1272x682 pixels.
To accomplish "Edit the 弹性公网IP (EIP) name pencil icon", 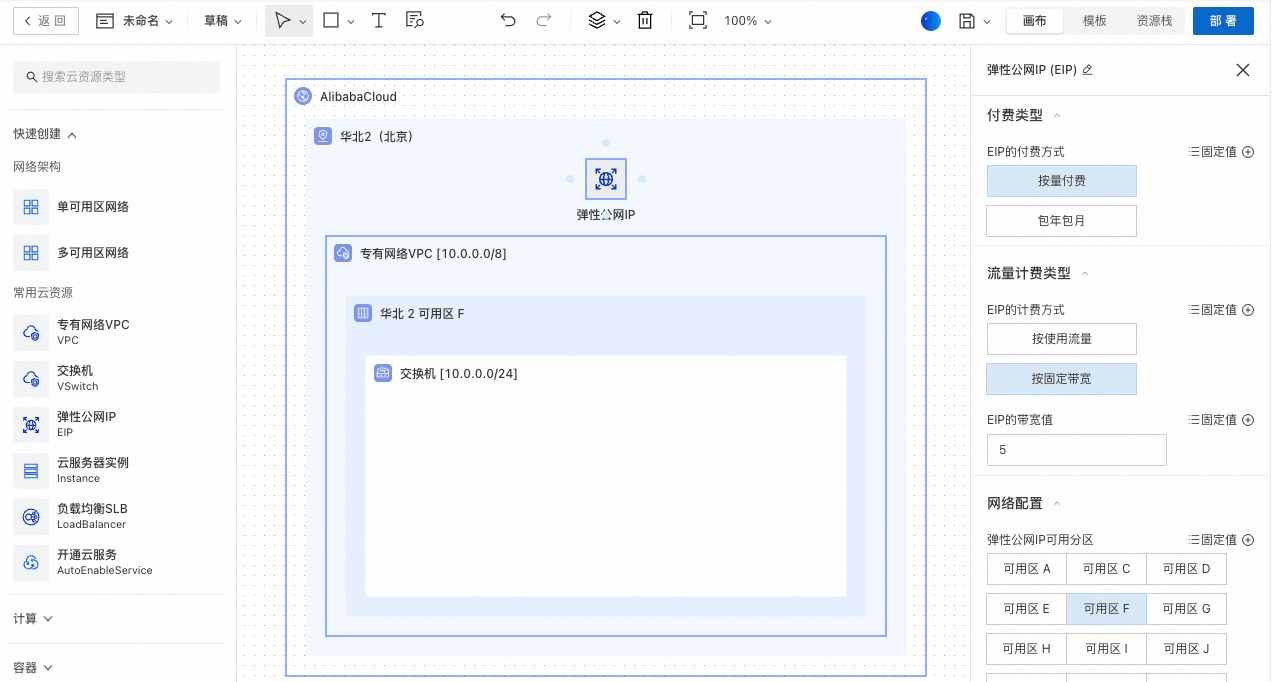I will (x=1088, y=70).
